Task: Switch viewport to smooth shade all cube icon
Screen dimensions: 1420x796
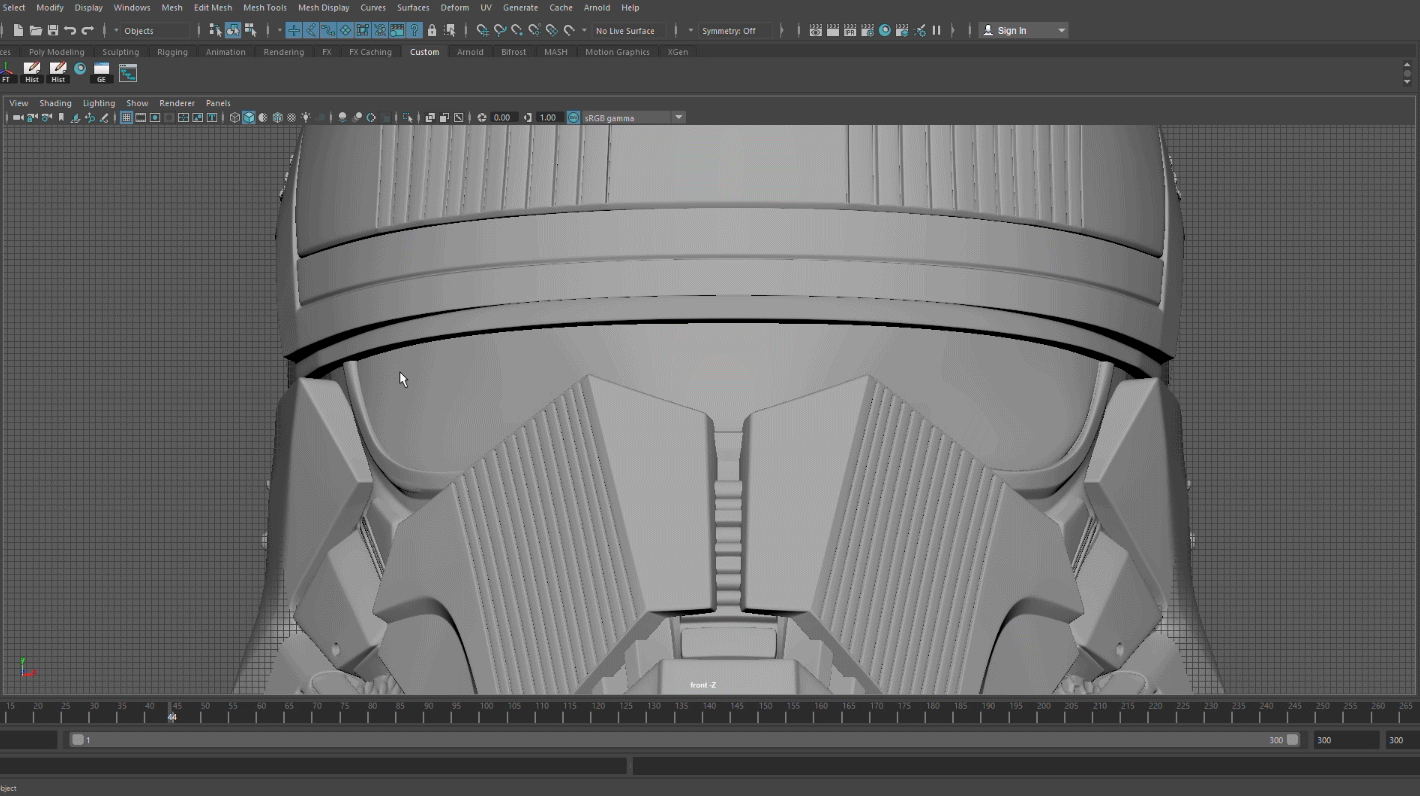Action: 248,117
